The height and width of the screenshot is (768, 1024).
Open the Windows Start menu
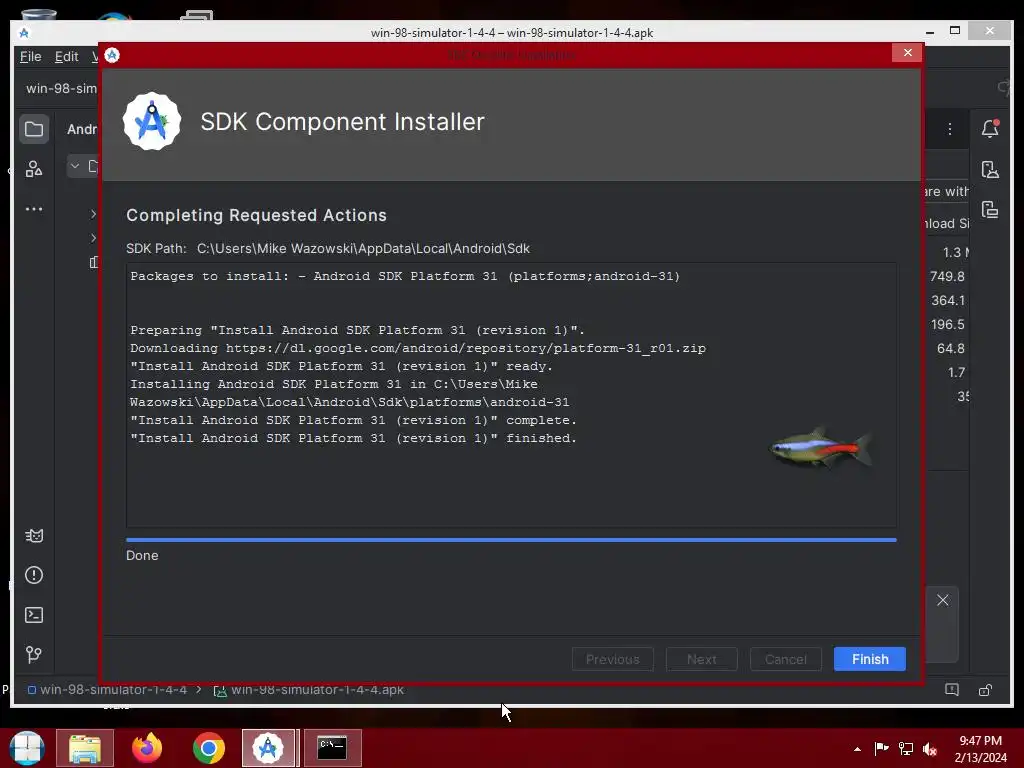click(x=27, y=748)
